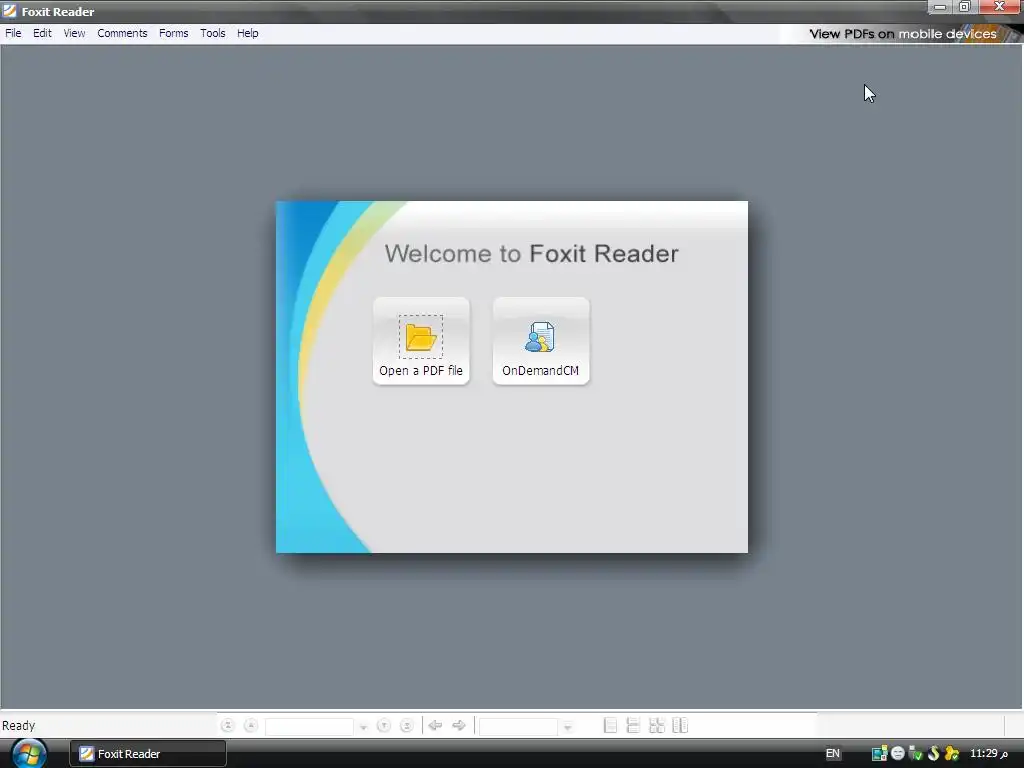
Task: Open the Help menu
Action: 248,33
